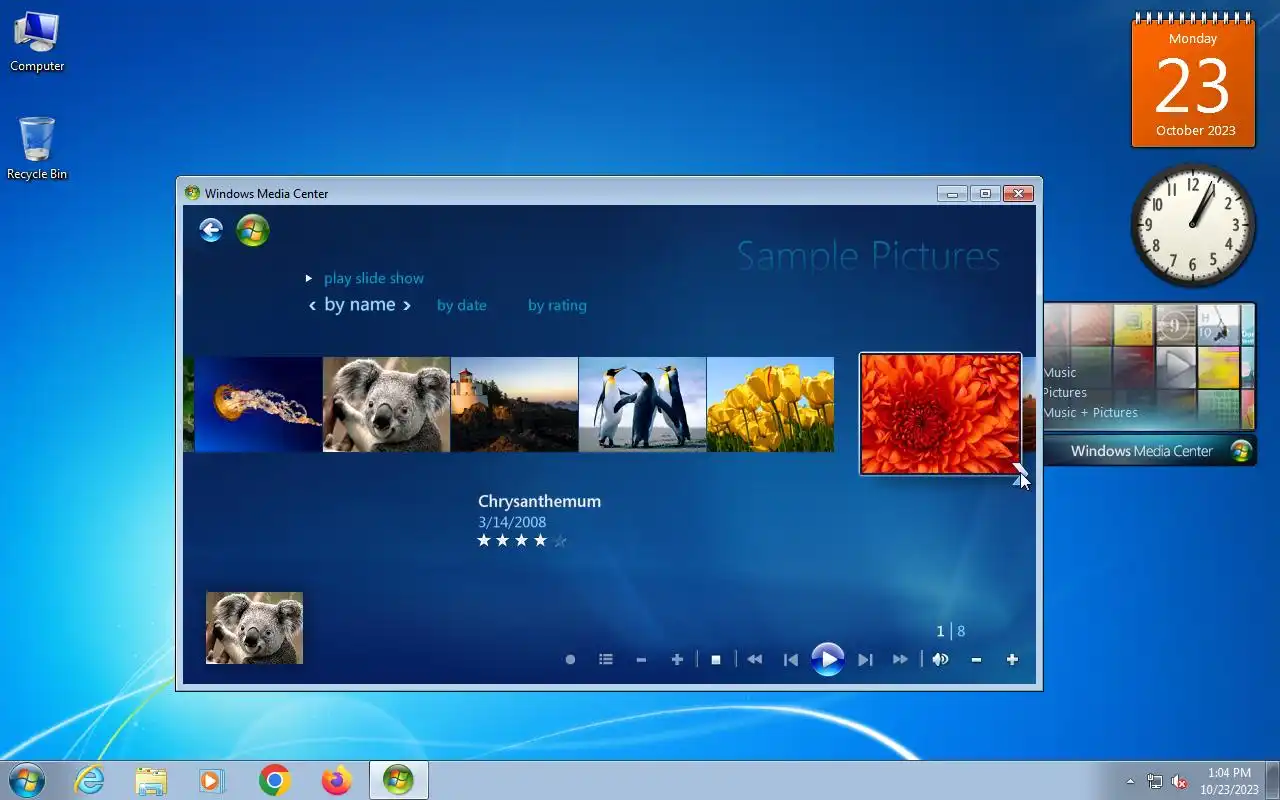Skip to the previous item
This screenshot has height=800, width=1280.
pos(791,660)
